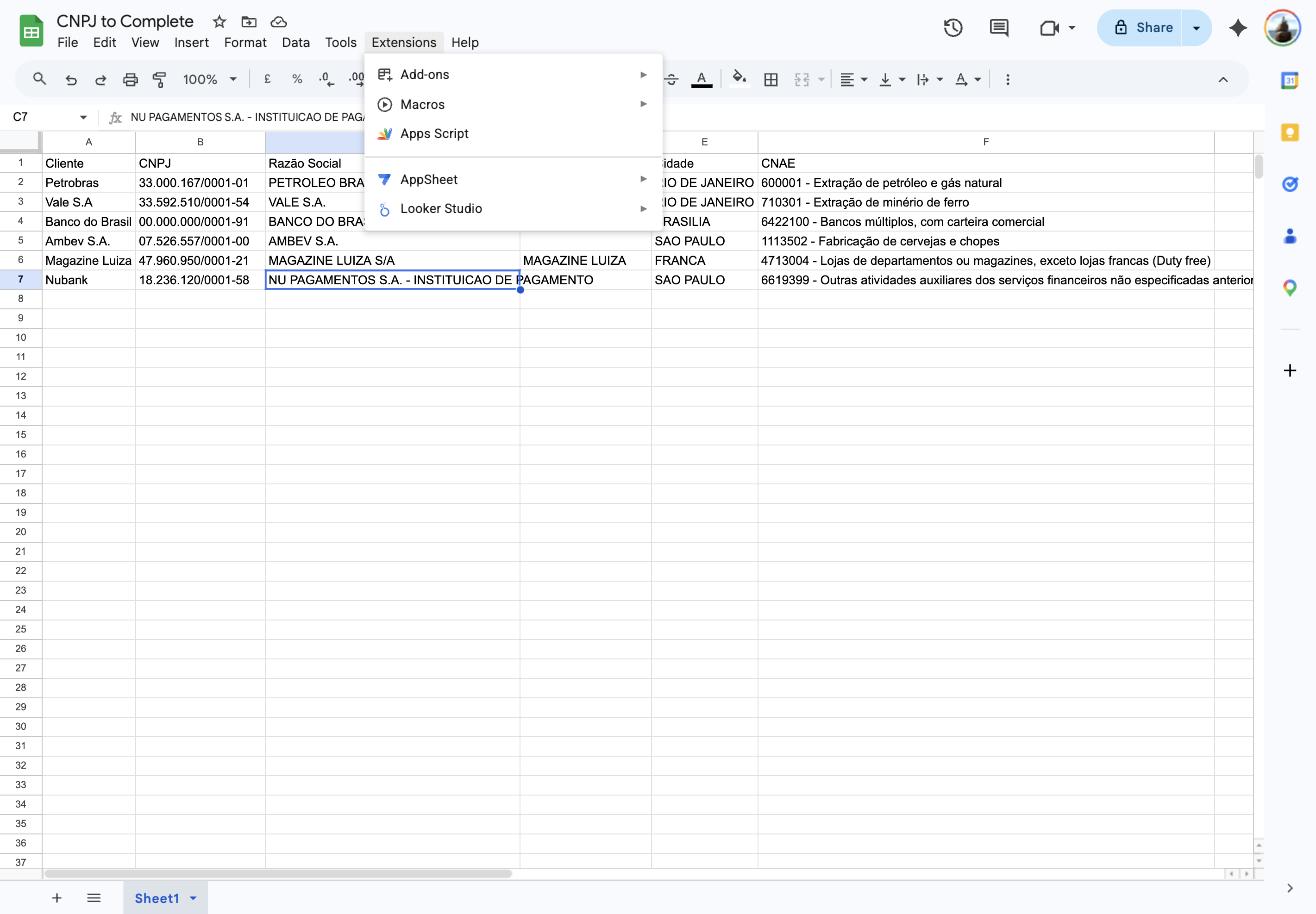Open vertical align dropdown
1316x914 pixels.
891,79
